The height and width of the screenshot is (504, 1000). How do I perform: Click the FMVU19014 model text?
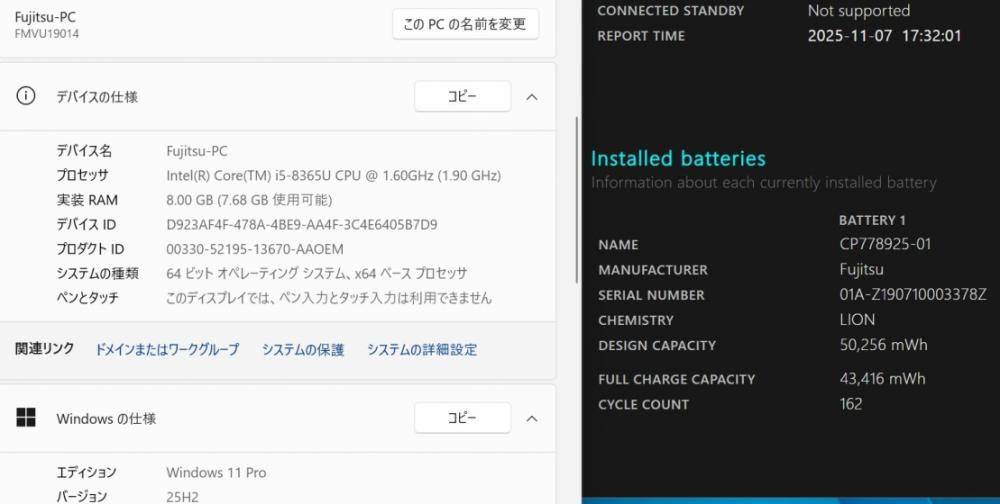click(x=47, y=34)
